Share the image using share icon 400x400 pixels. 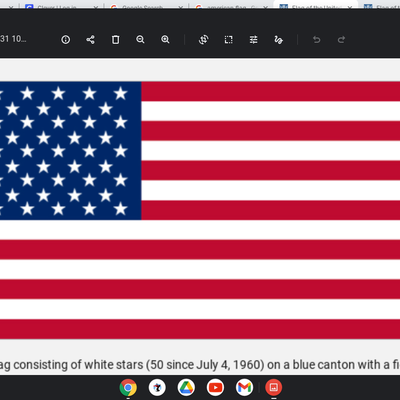click(x=90, y=40)
